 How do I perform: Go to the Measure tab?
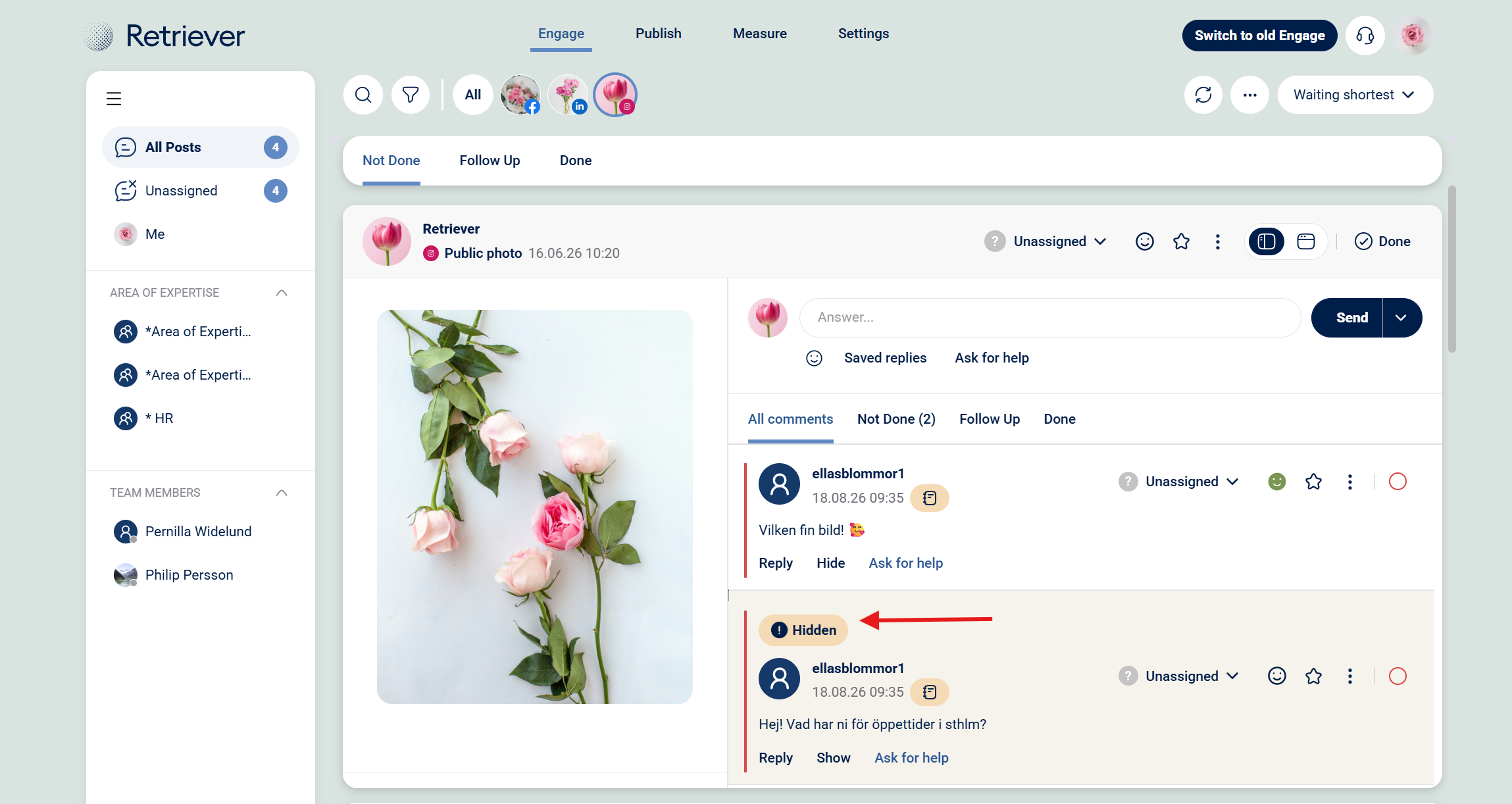pos(760,34)
